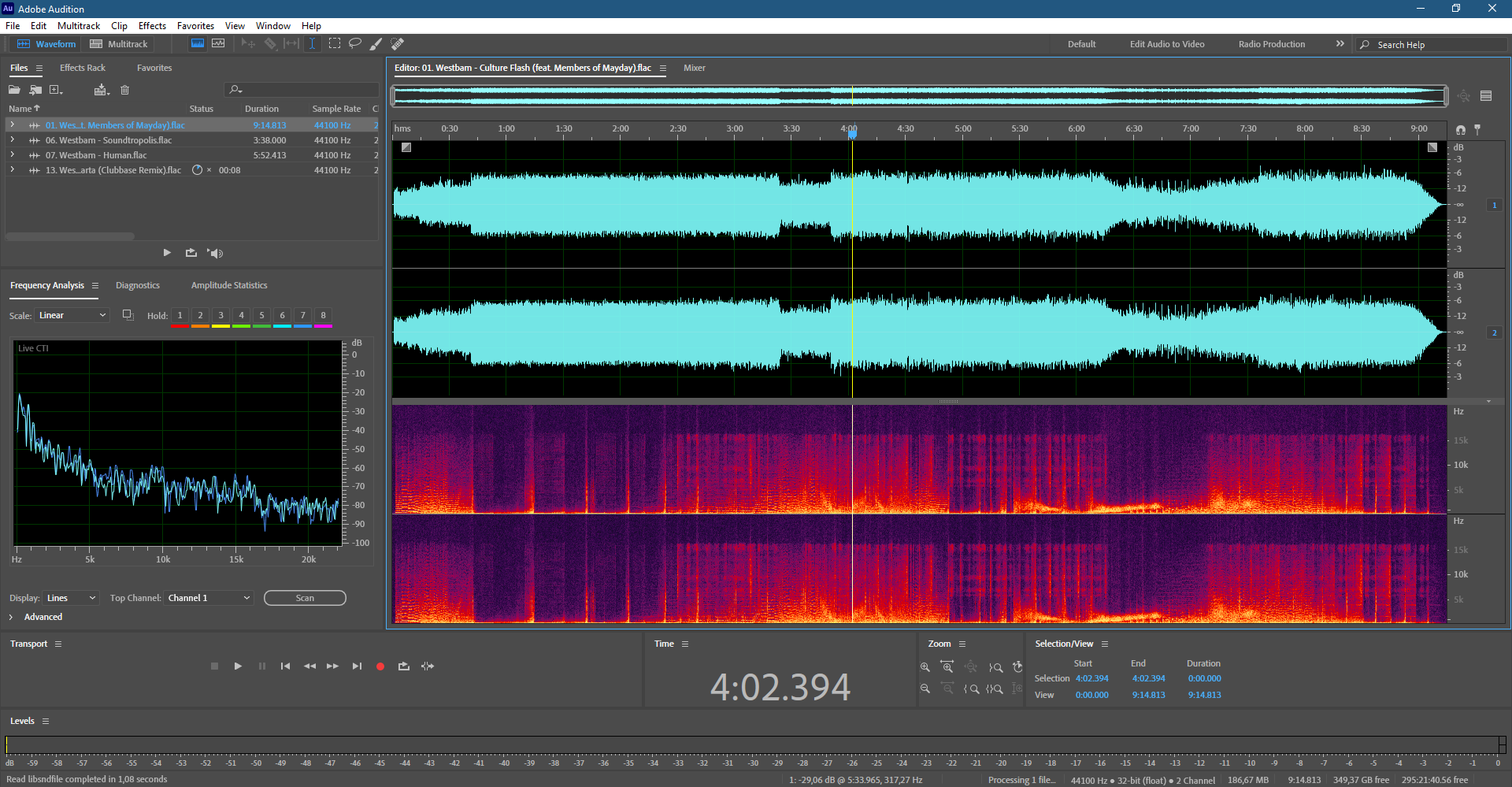The width and height of the screenshot is (1512, 787).
Task: Toggle channel 2 enable button
Action: 1495,332
